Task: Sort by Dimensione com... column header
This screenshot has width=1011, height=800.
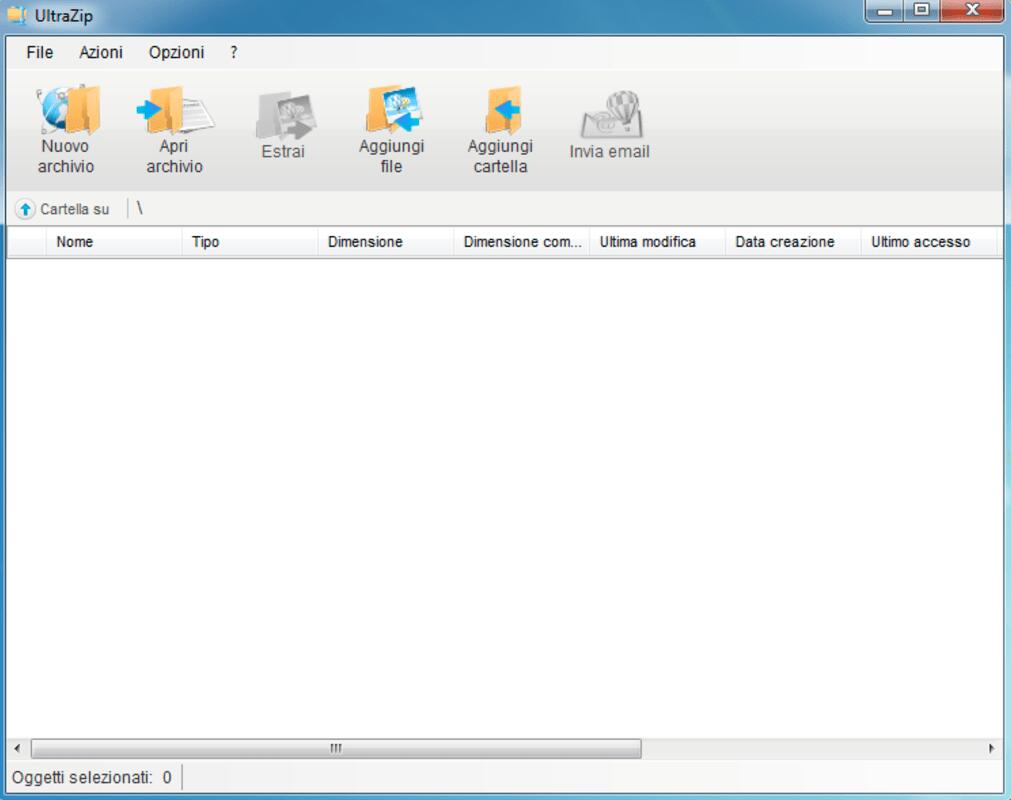Action: click(522, 242)
